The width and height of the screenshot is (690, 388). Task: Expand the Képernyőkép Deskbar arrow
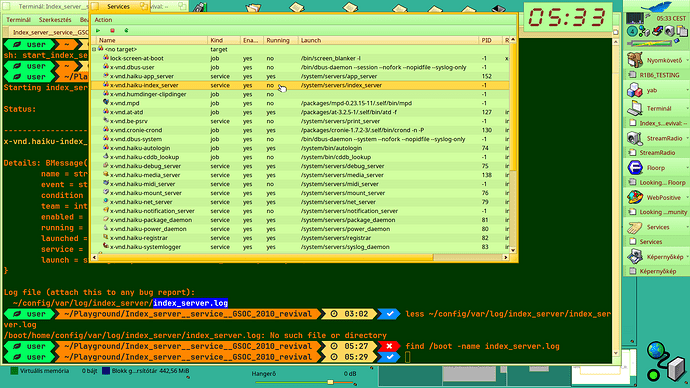(x=687, y=257)
